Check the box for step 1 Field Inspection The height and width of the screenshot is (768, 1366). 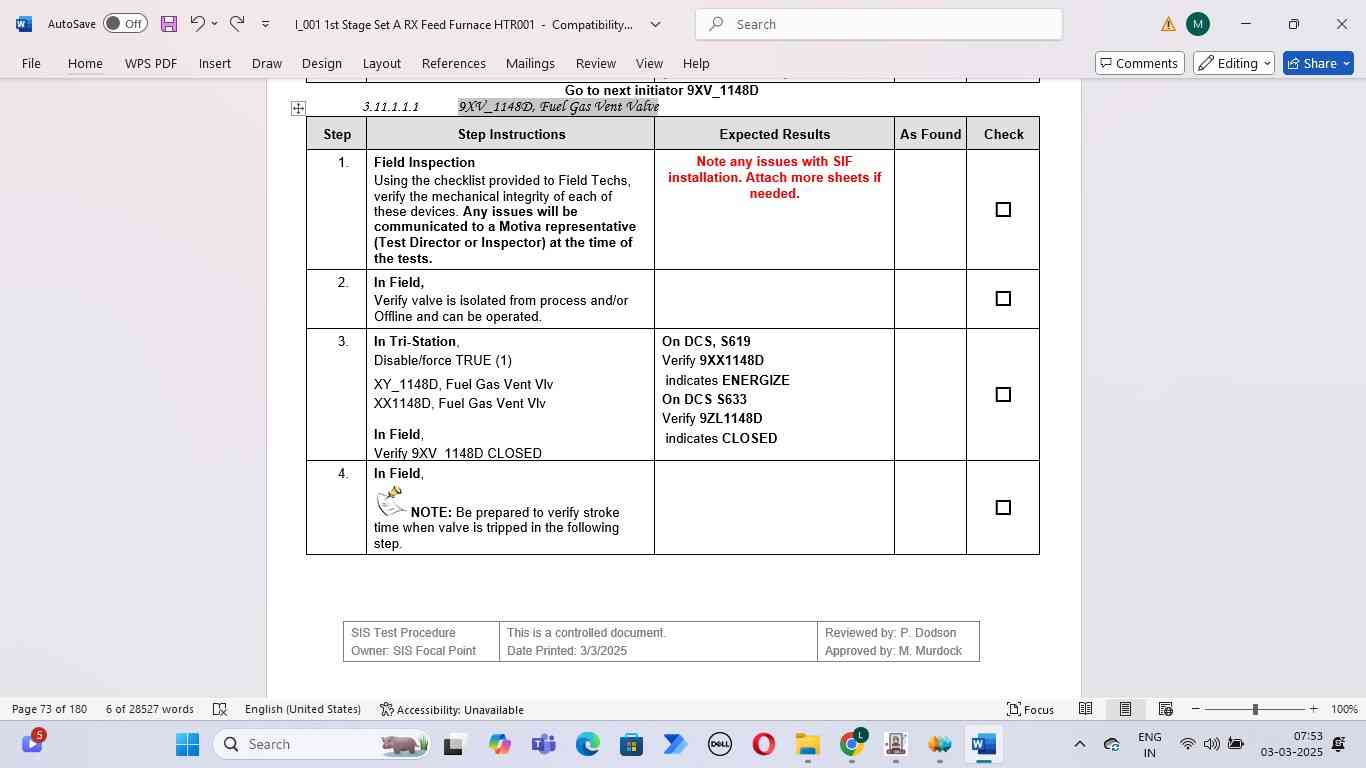tap(1003, 209)
